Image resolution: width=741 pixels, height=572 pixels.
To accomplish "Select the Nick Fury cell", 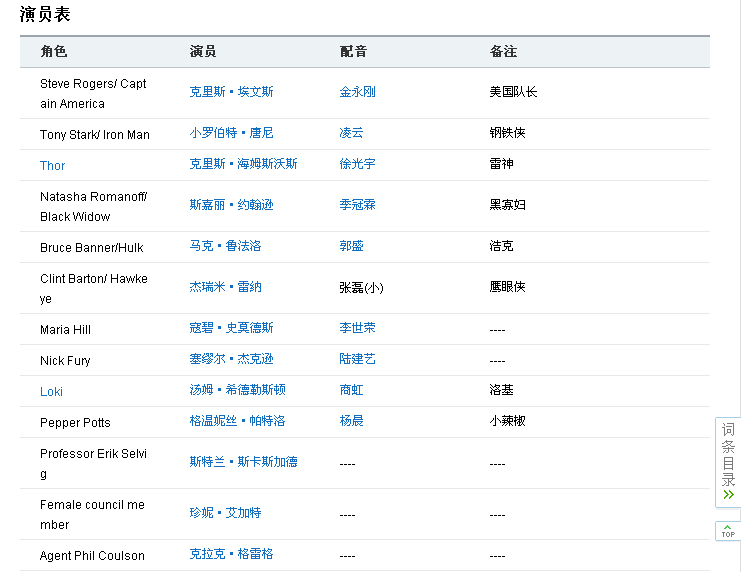I will point(65,361).
